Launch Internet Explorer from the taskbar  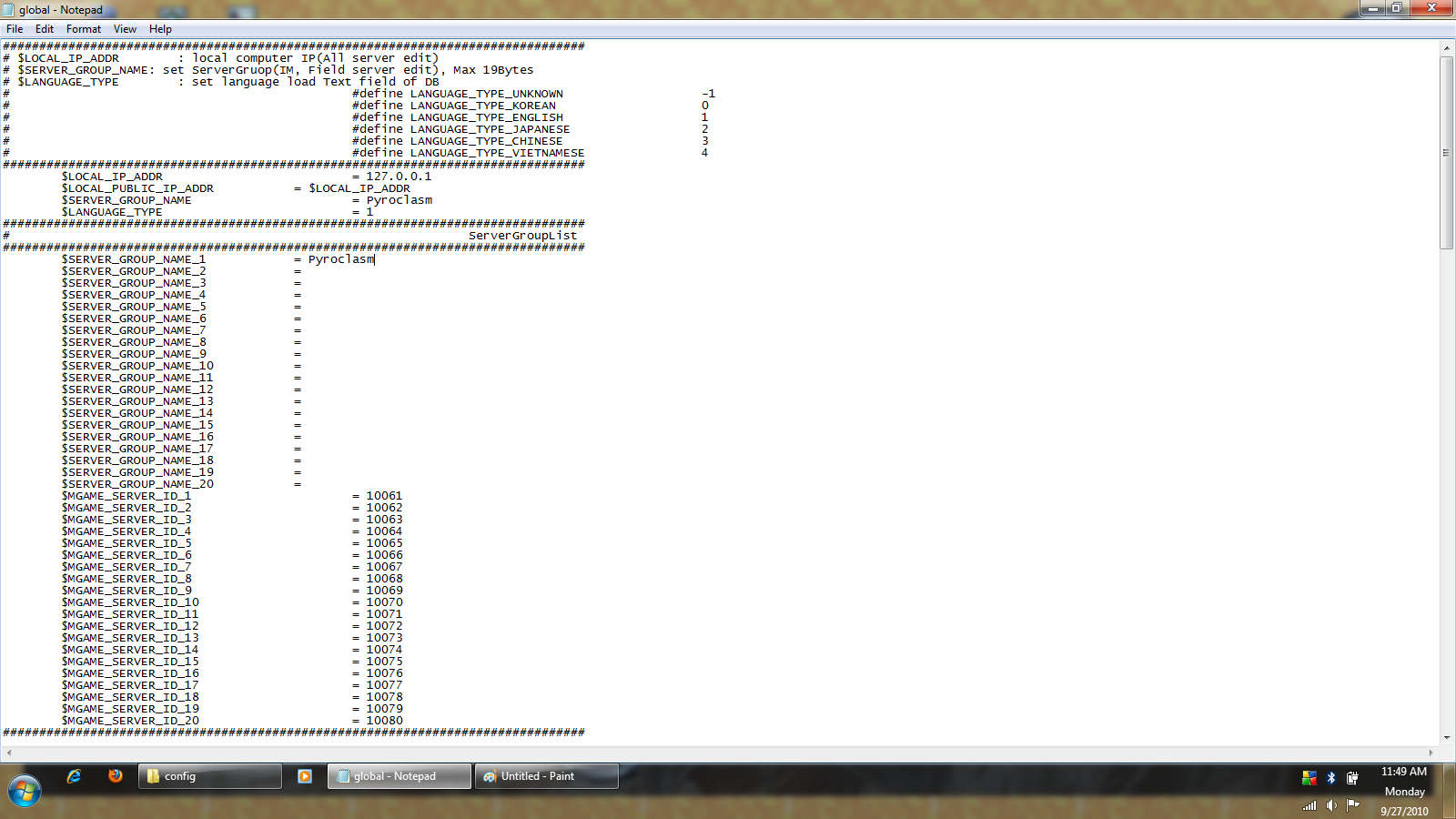(x=74, y=776)
